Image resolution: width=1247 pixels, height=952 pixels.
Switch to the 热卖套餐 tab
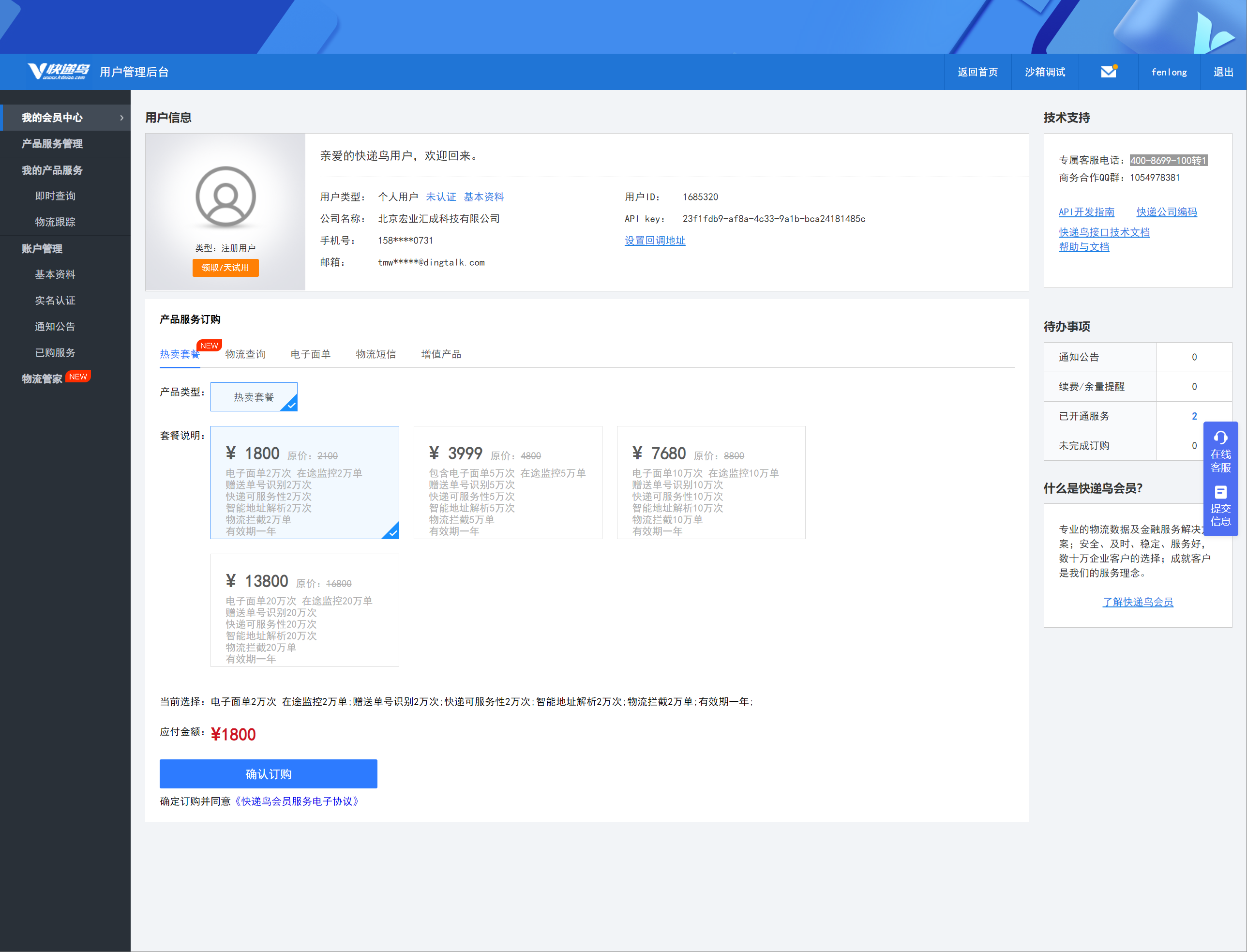click(x=180, y=354)
